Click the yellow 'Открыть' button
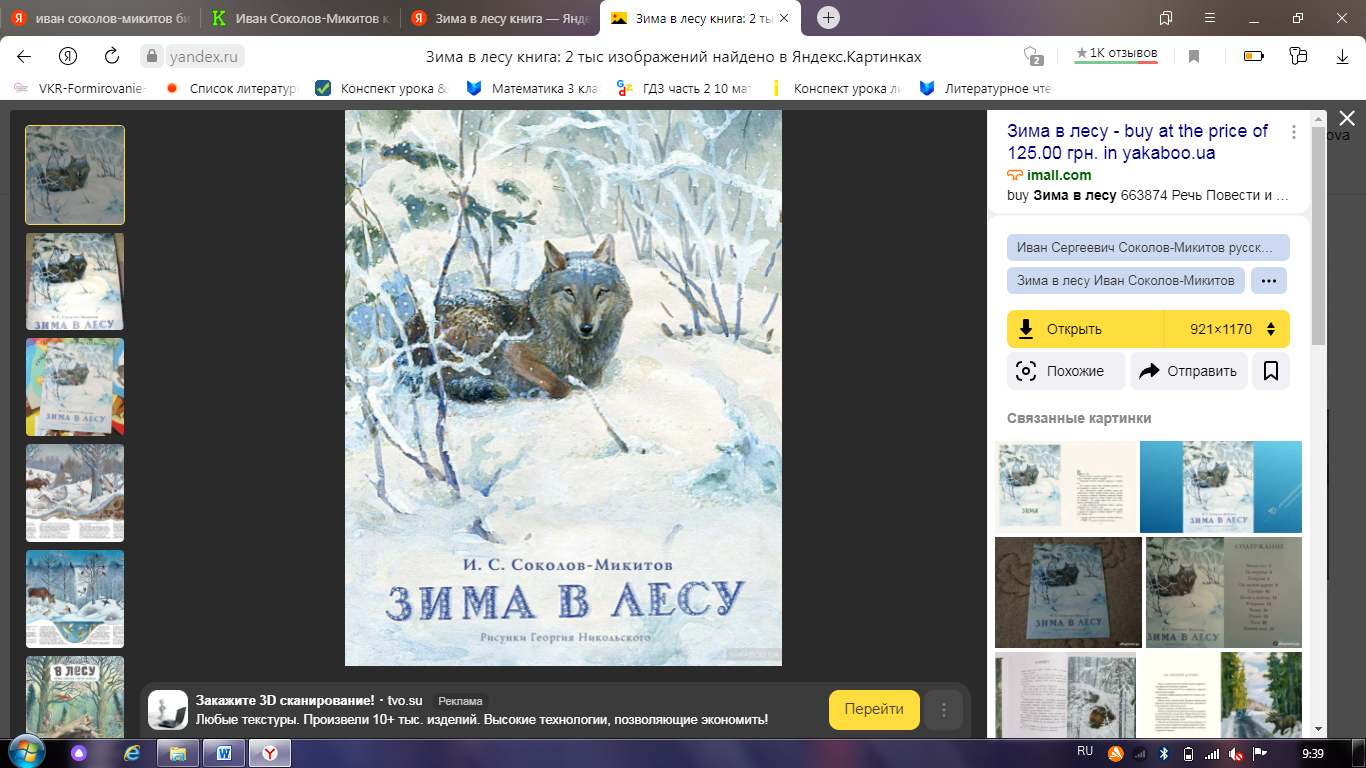The height and width of the screenshot is (768, 1366). (x=1086, y=329)
